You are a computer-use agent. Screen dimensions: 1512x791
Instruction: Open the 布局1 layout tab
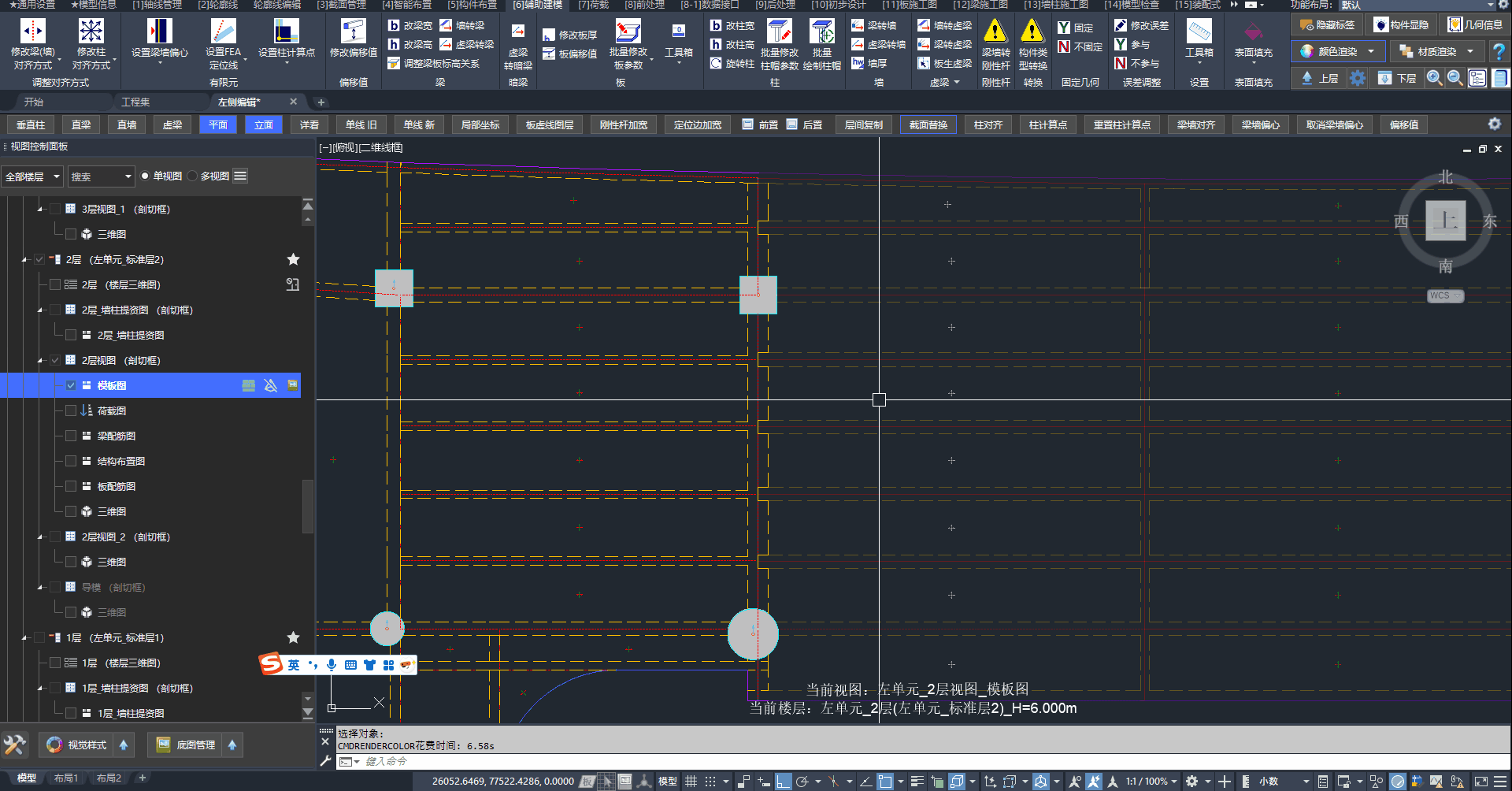pos(66,778)
